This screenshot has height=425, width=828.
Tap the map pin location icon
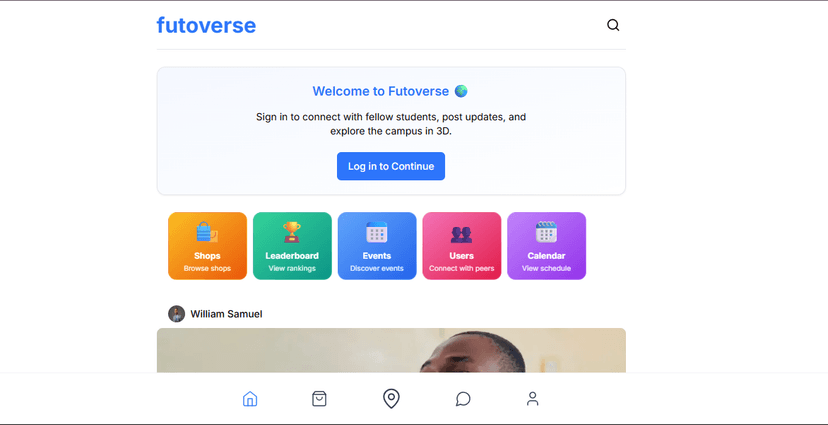[x=391, y=399]
